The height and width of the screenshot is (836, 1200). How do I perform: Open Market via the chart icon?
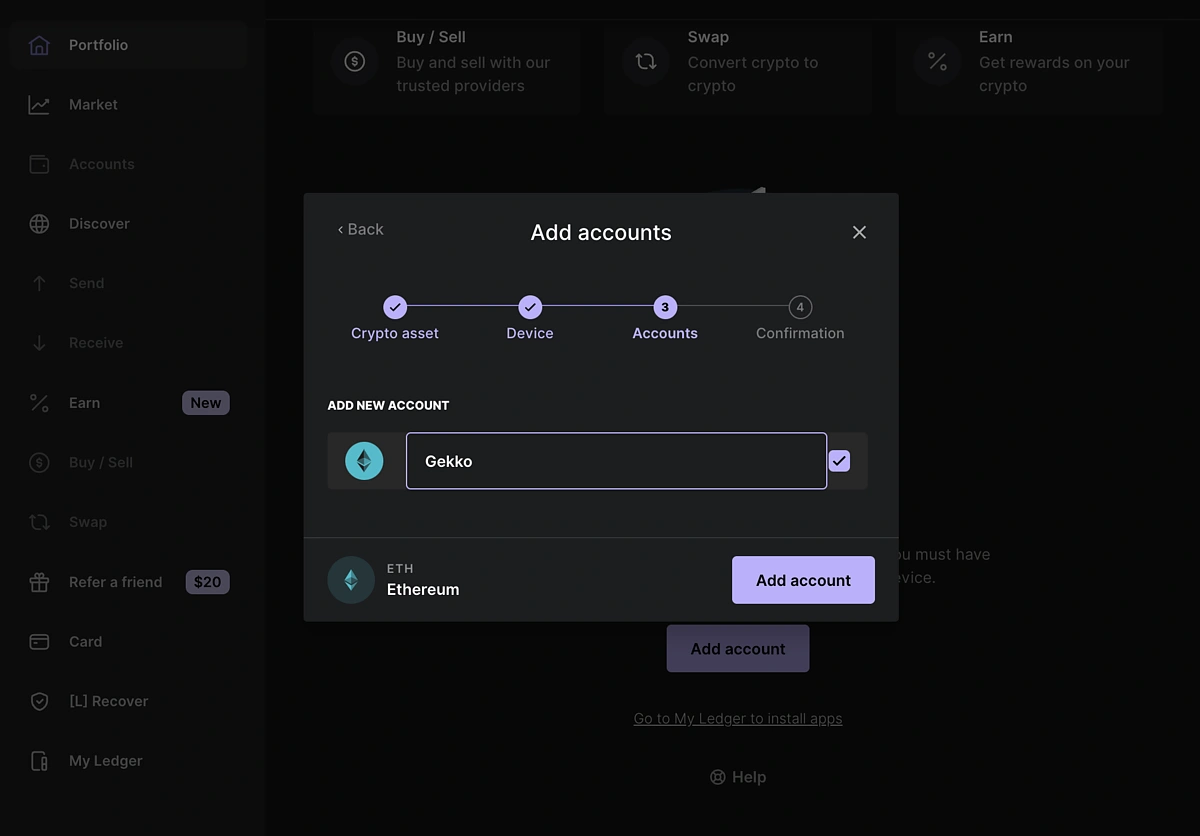(39, 105)
